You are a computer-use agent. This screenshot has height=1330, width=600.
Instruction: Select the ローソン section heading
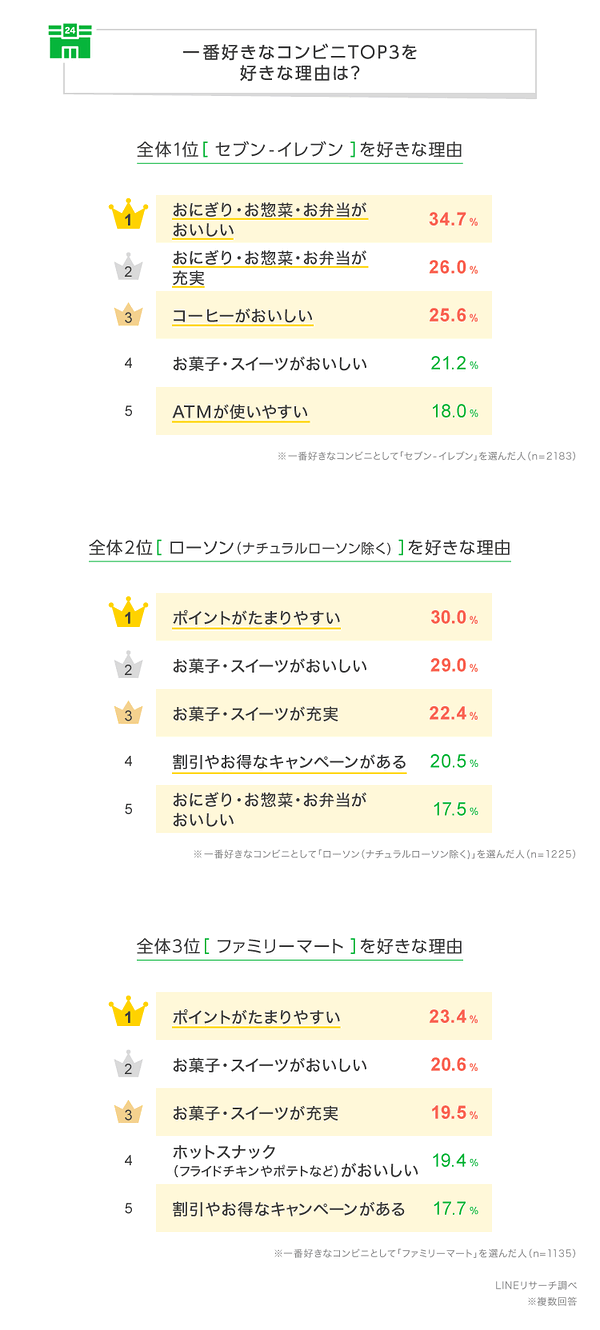pyautogui.click(x=300, y=548)
